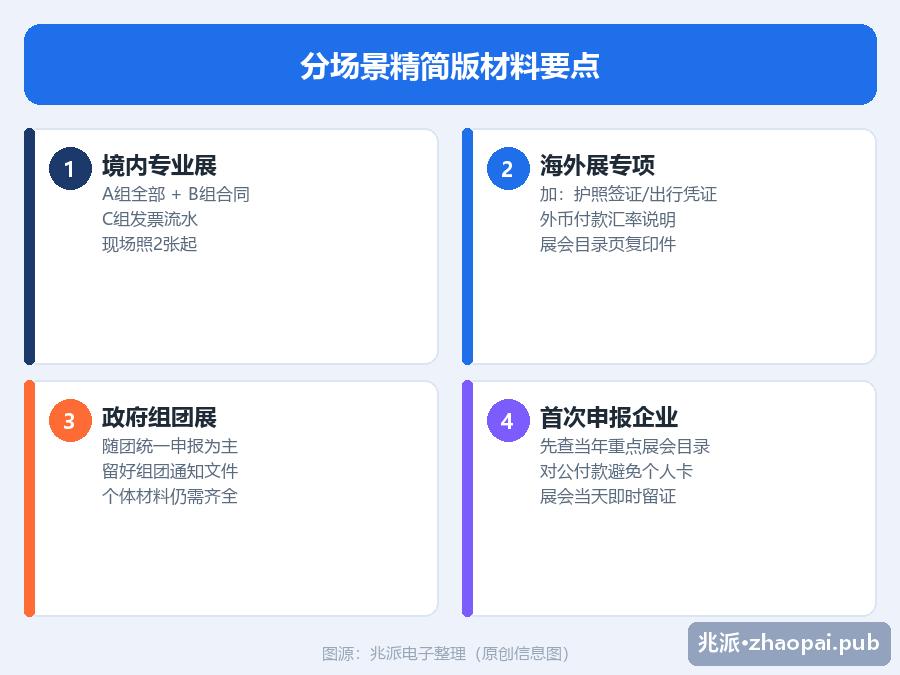Select the heading 首次申报企业

(608, 417)
